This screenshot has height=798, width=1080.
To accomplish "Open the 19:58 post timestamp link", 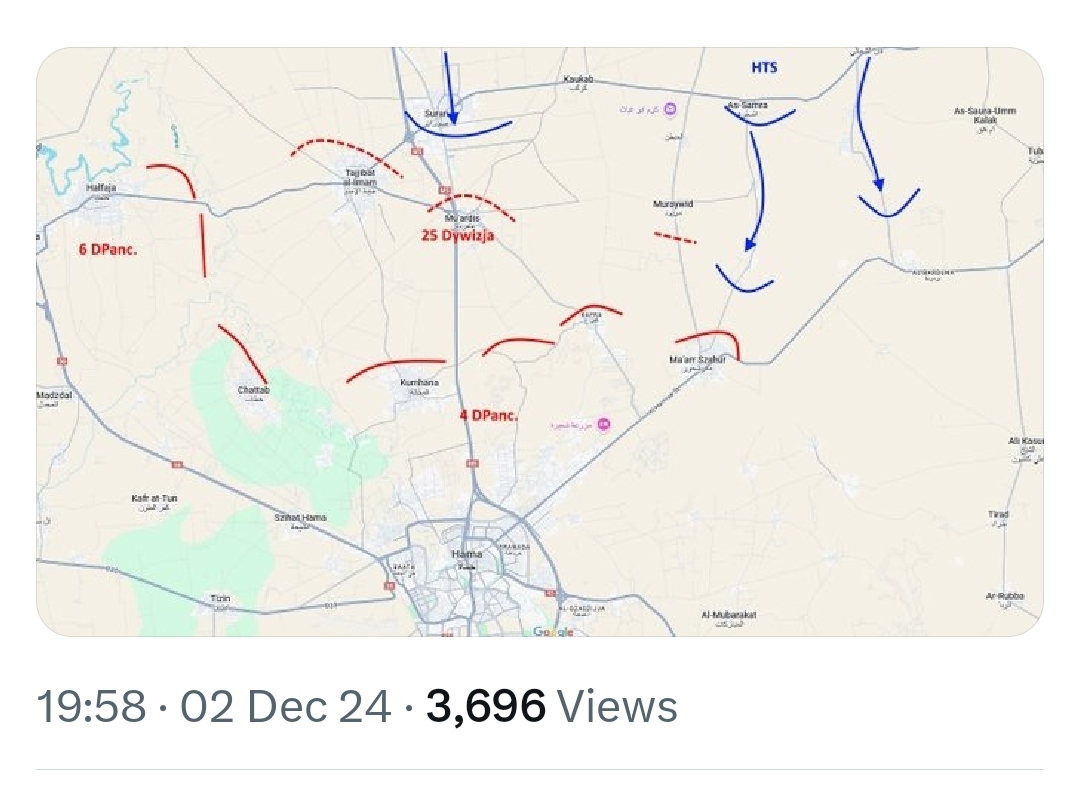I will point(93,708).
